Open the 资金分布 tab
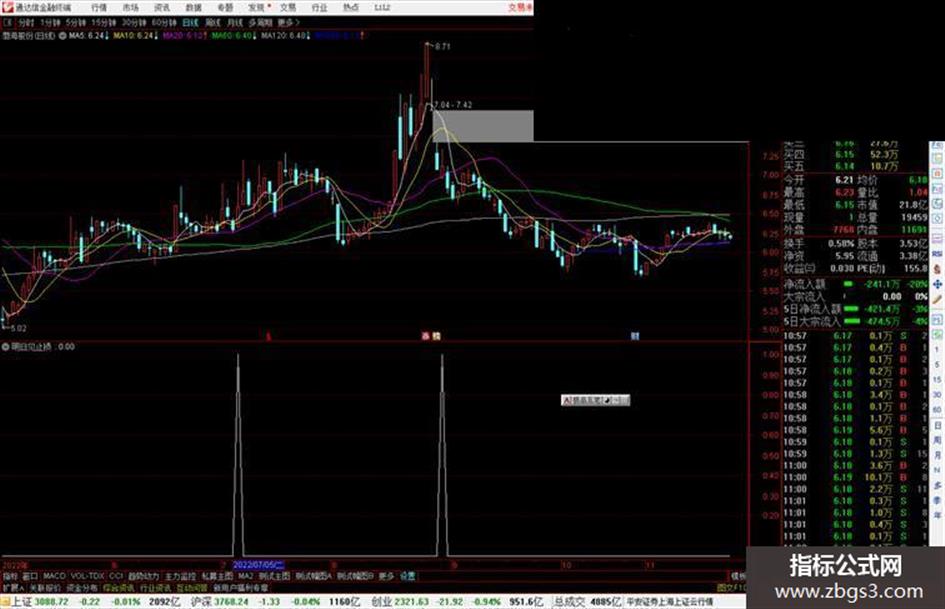945x609 pixels. 82,587
